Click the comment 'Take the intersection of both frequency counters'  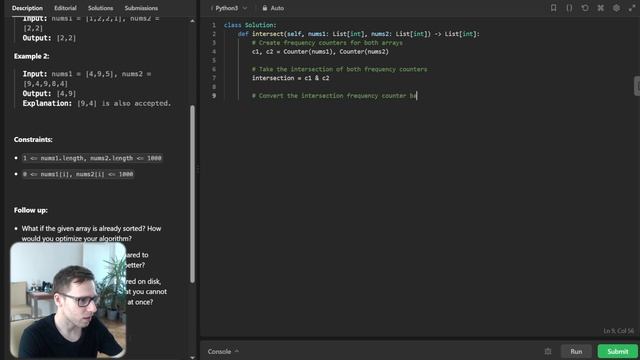[x=339, y=69]
